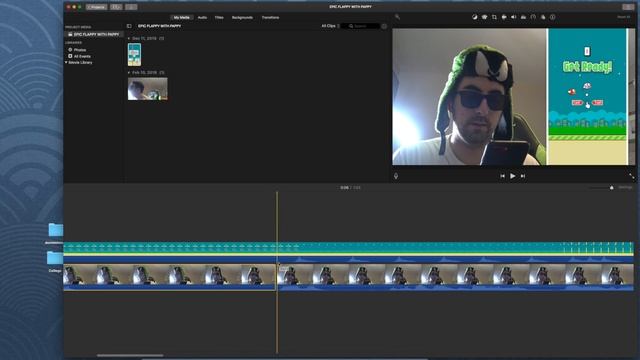Click the import media down-arrow button

[131, 7]
